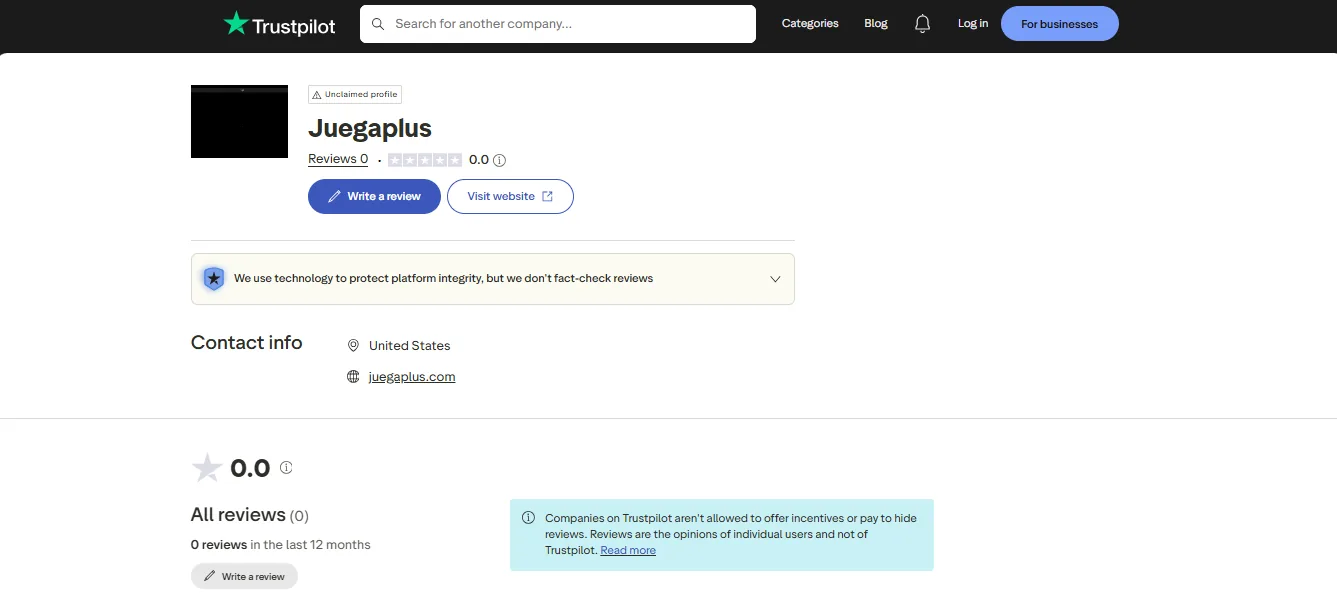Click the rating info icon beside header 0.0
Viewport: 1337px width, 593px height.
coord(500,160)
